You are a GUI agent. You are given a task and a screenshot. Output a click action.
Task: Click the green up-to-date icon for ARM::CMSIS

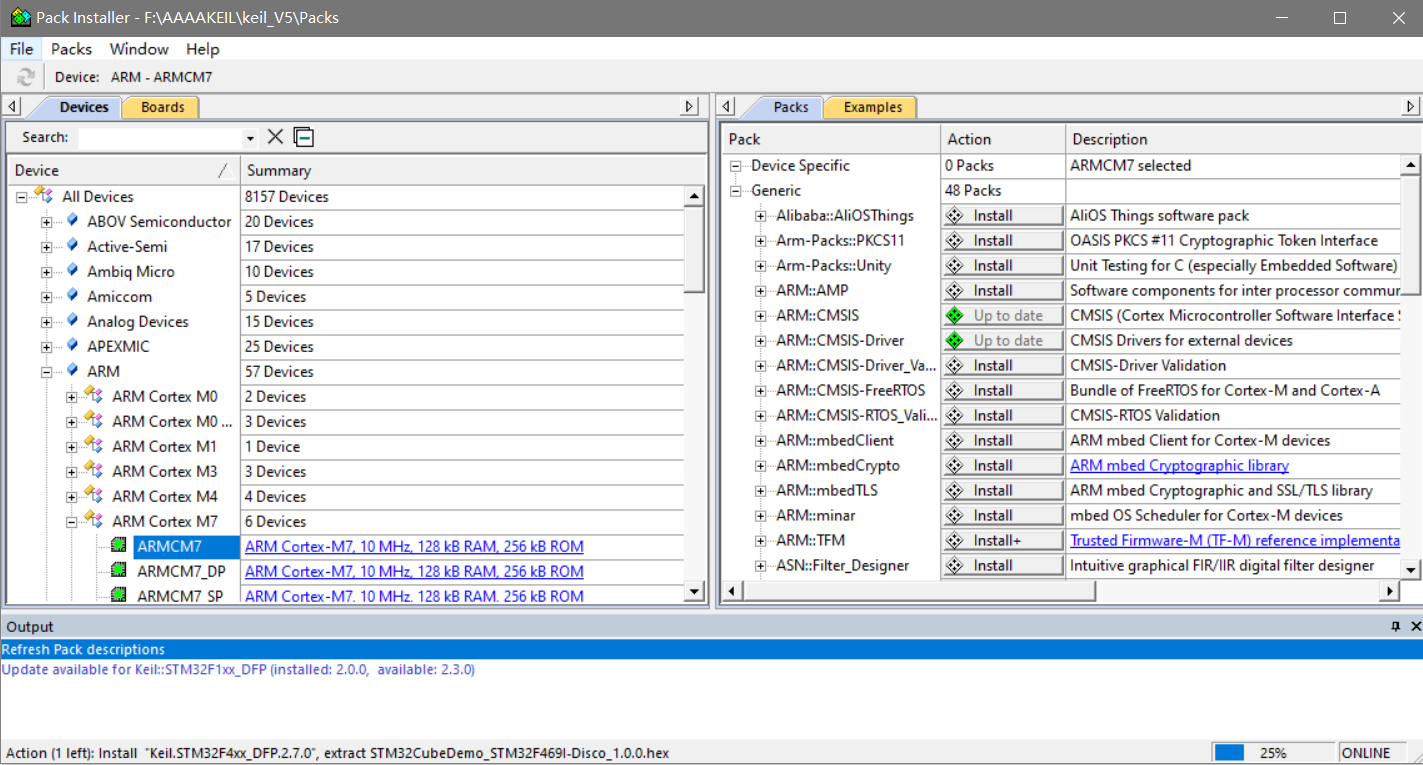click(x=954, y=315)
